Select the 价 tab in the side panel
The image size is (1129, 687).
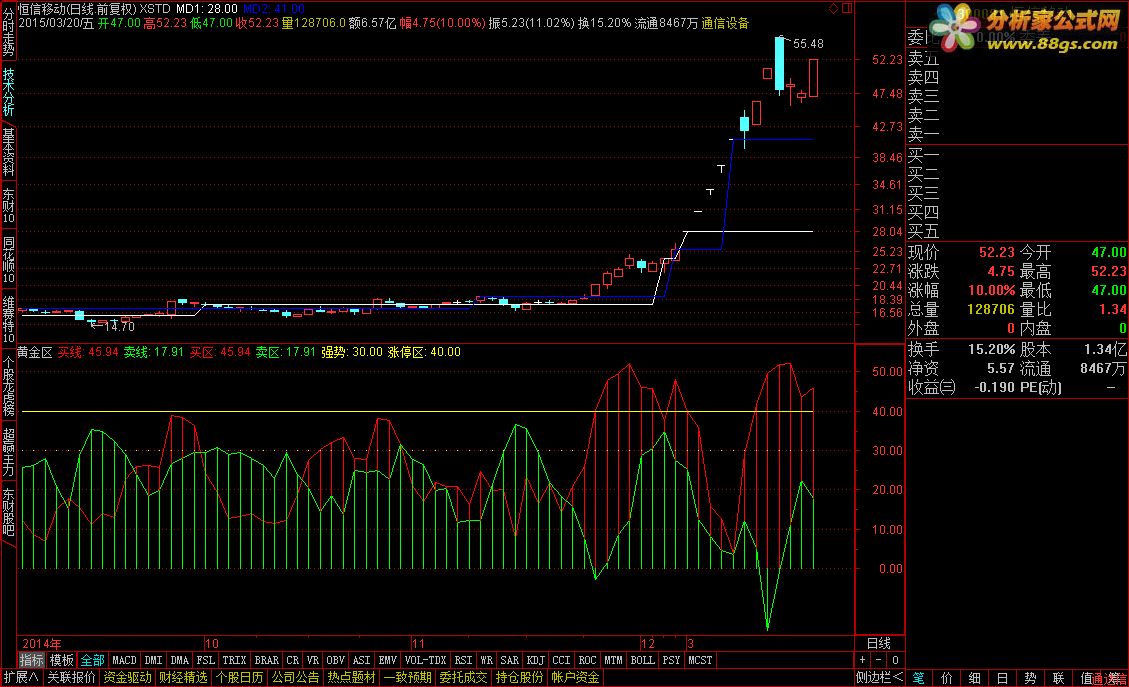(947, 678)
